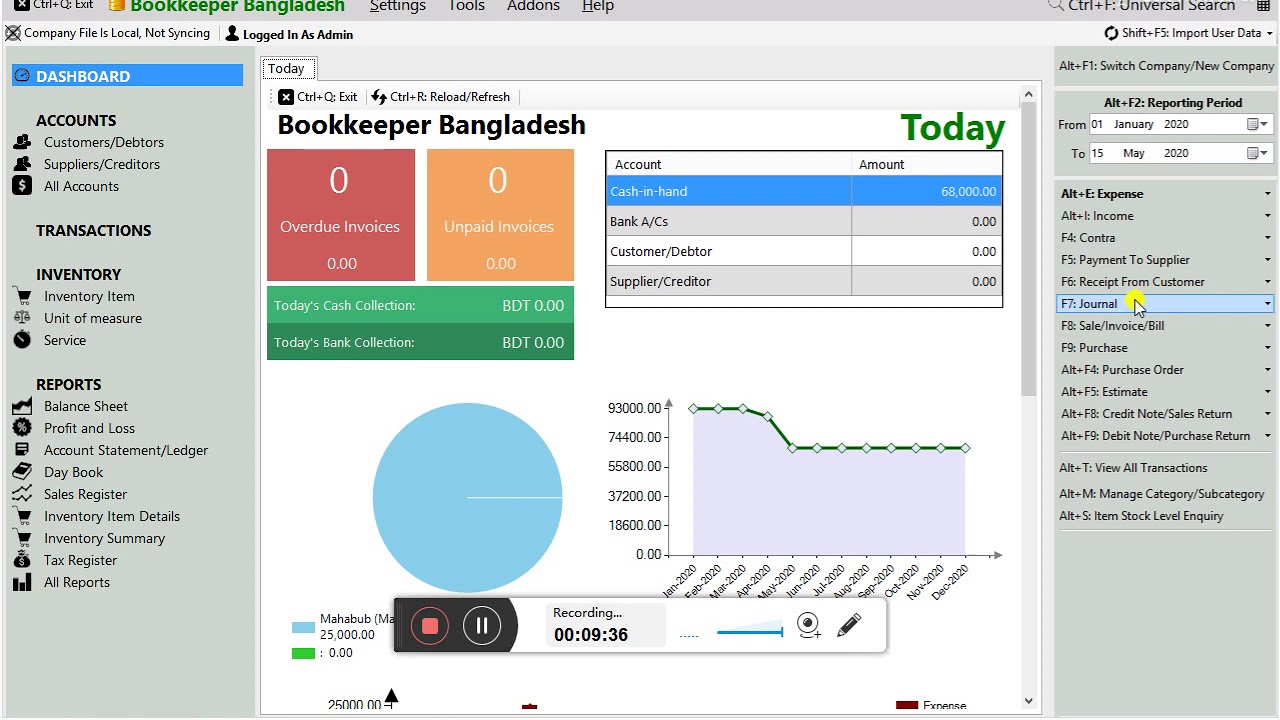
Task: Click the recorder volume slider
Action: click(x=749, y=631)
